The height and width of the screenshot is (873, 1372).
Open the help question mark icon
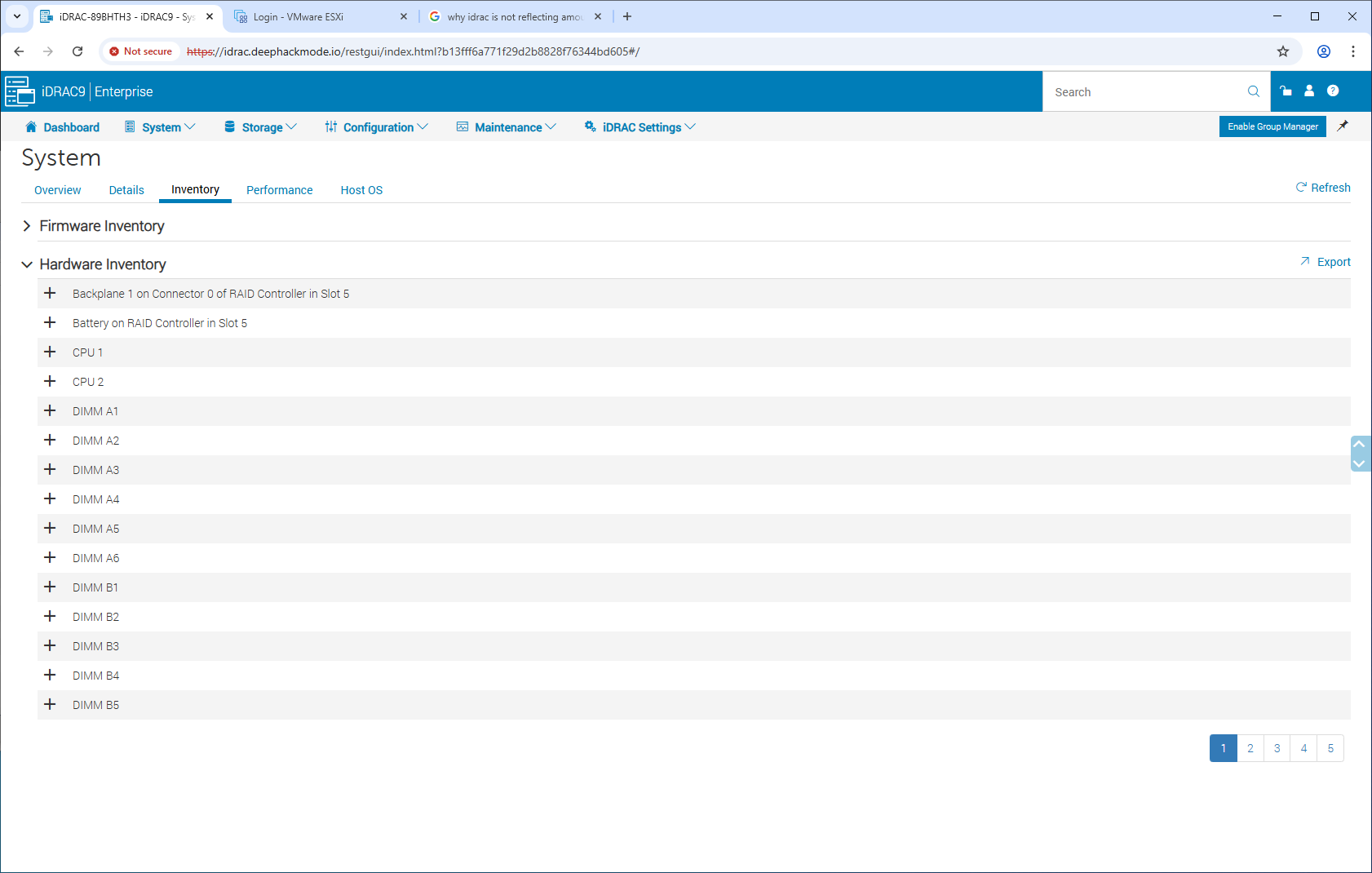(x=1333, y=91)
